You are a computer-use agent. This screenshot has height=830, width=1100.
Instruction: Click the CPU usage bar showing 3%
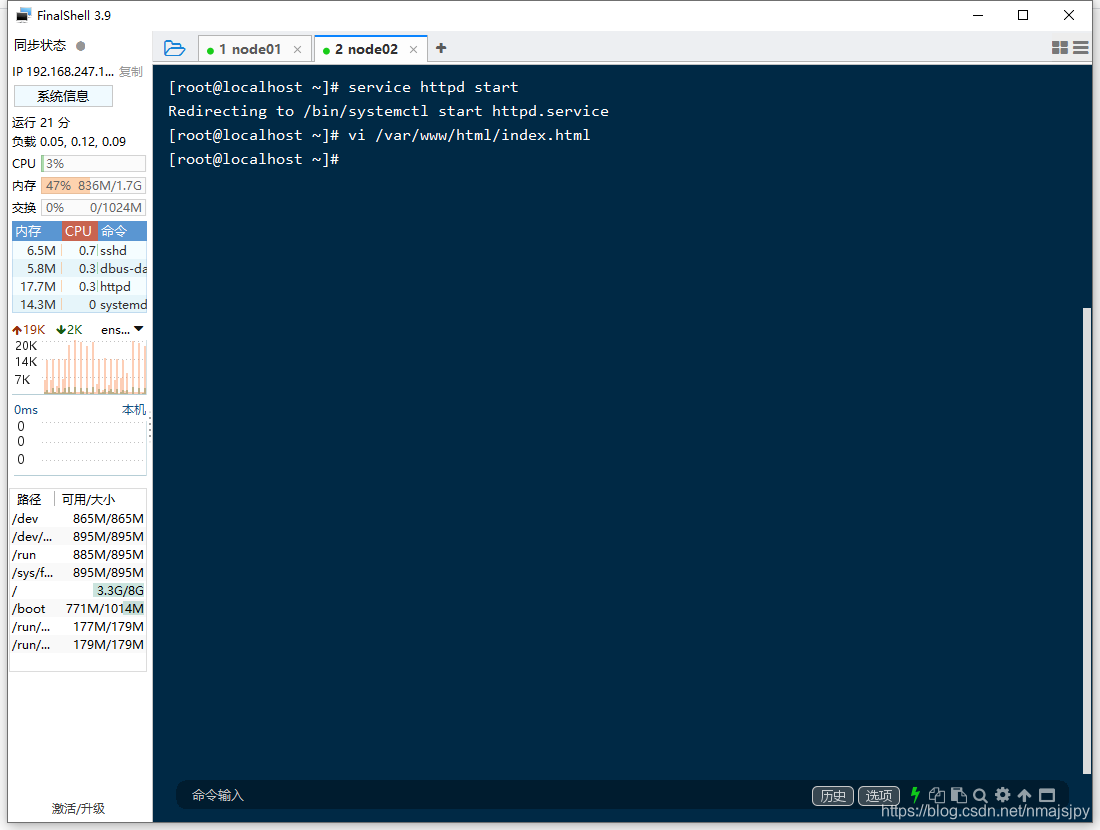pyautogui.click(x=93, y=163)
